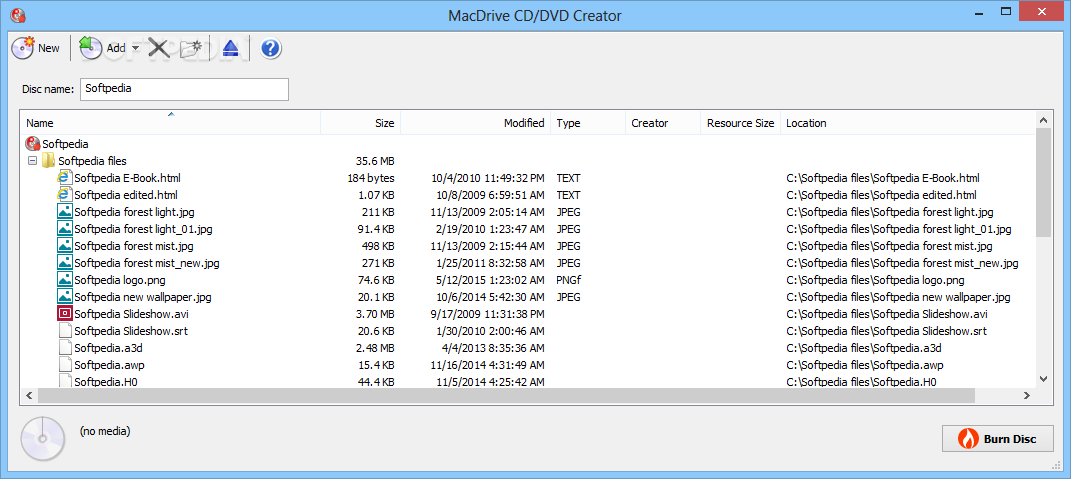Viewport: 1071px width, 479px height.
Task: Click image icon of Softpedia forest mist_new.jpg
Action: click(65, 262)
